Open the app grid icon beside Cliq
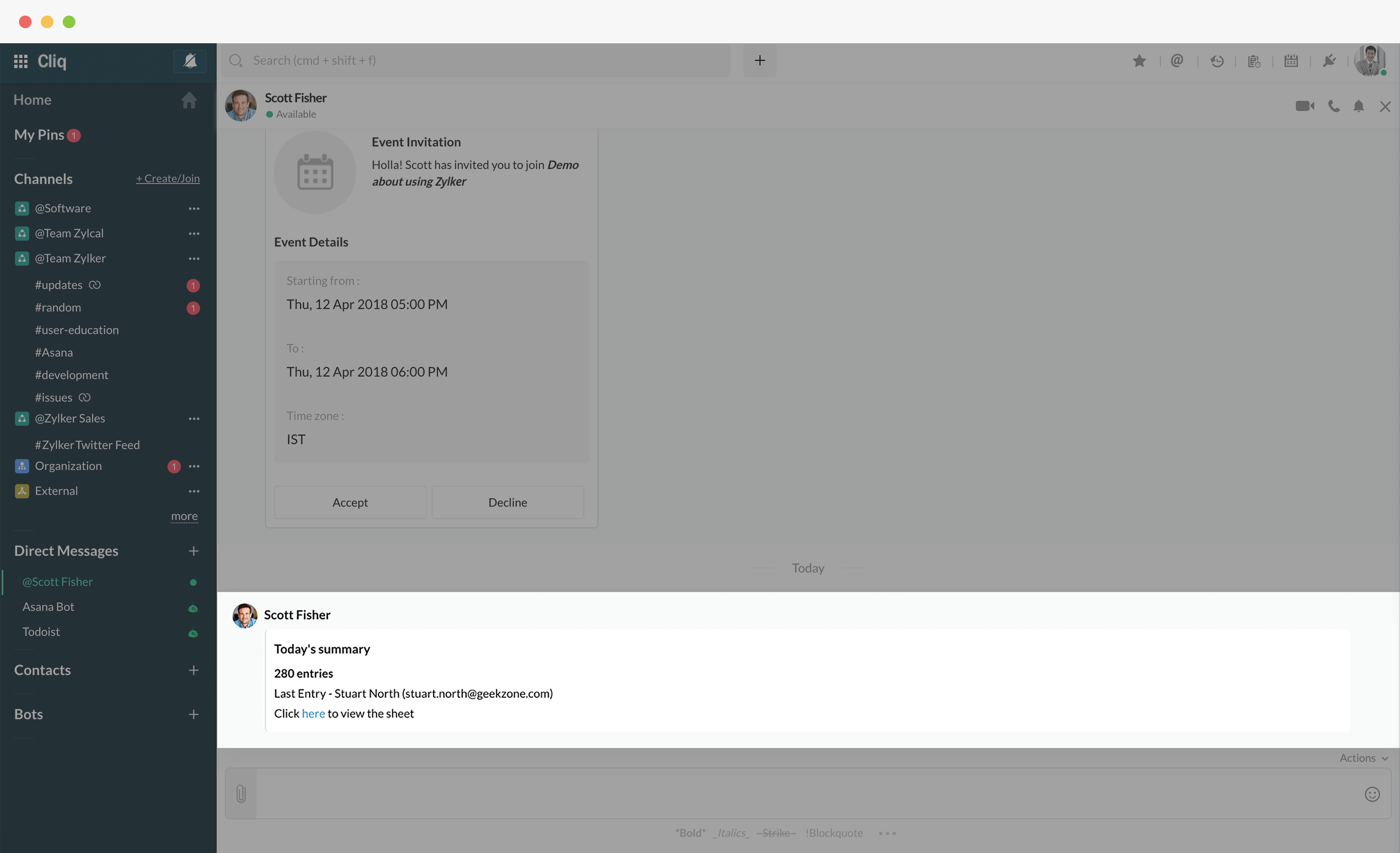The width and height of the screenshot is (1400, 853). point(21,61)
